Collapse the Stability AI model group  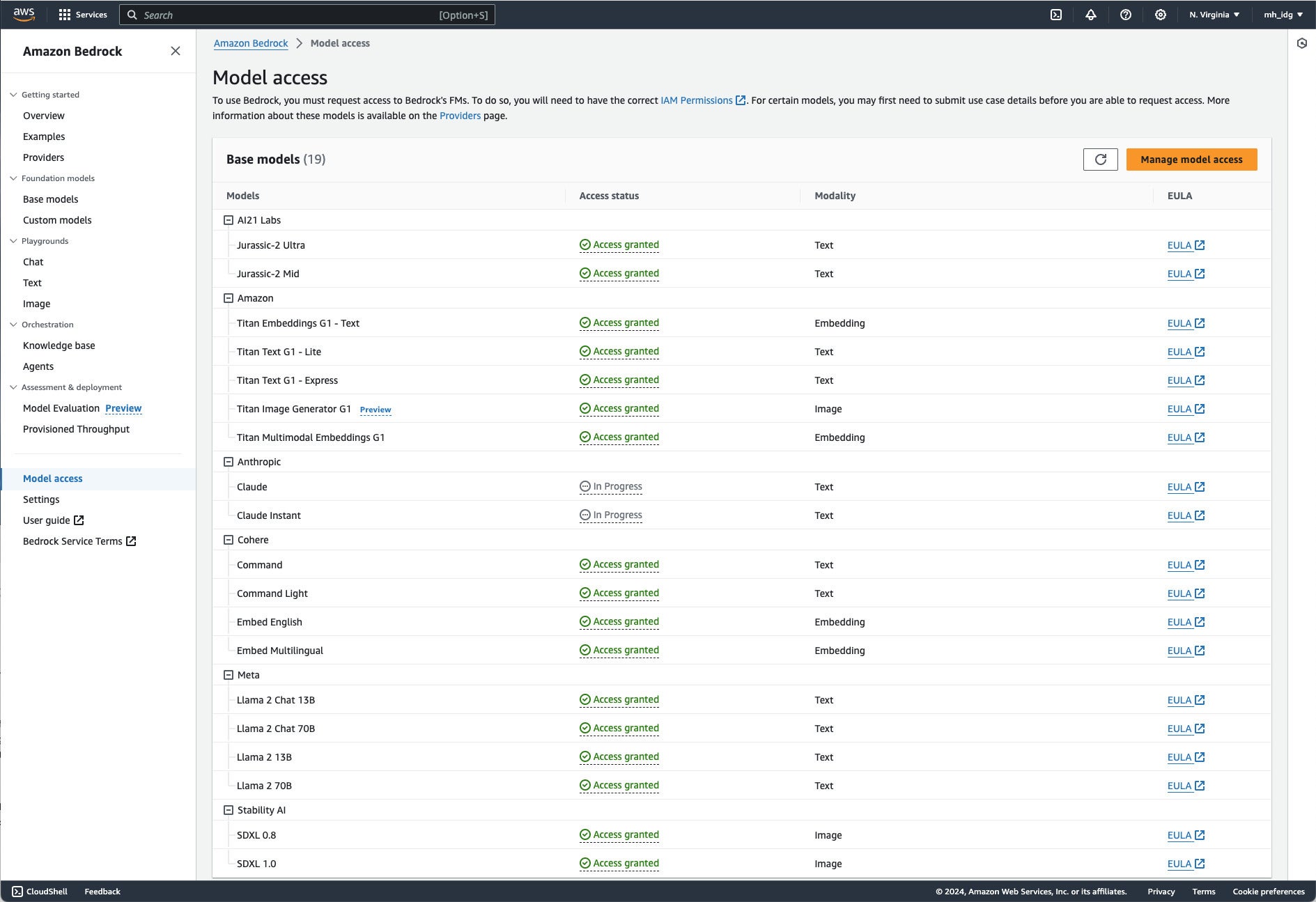228,810
